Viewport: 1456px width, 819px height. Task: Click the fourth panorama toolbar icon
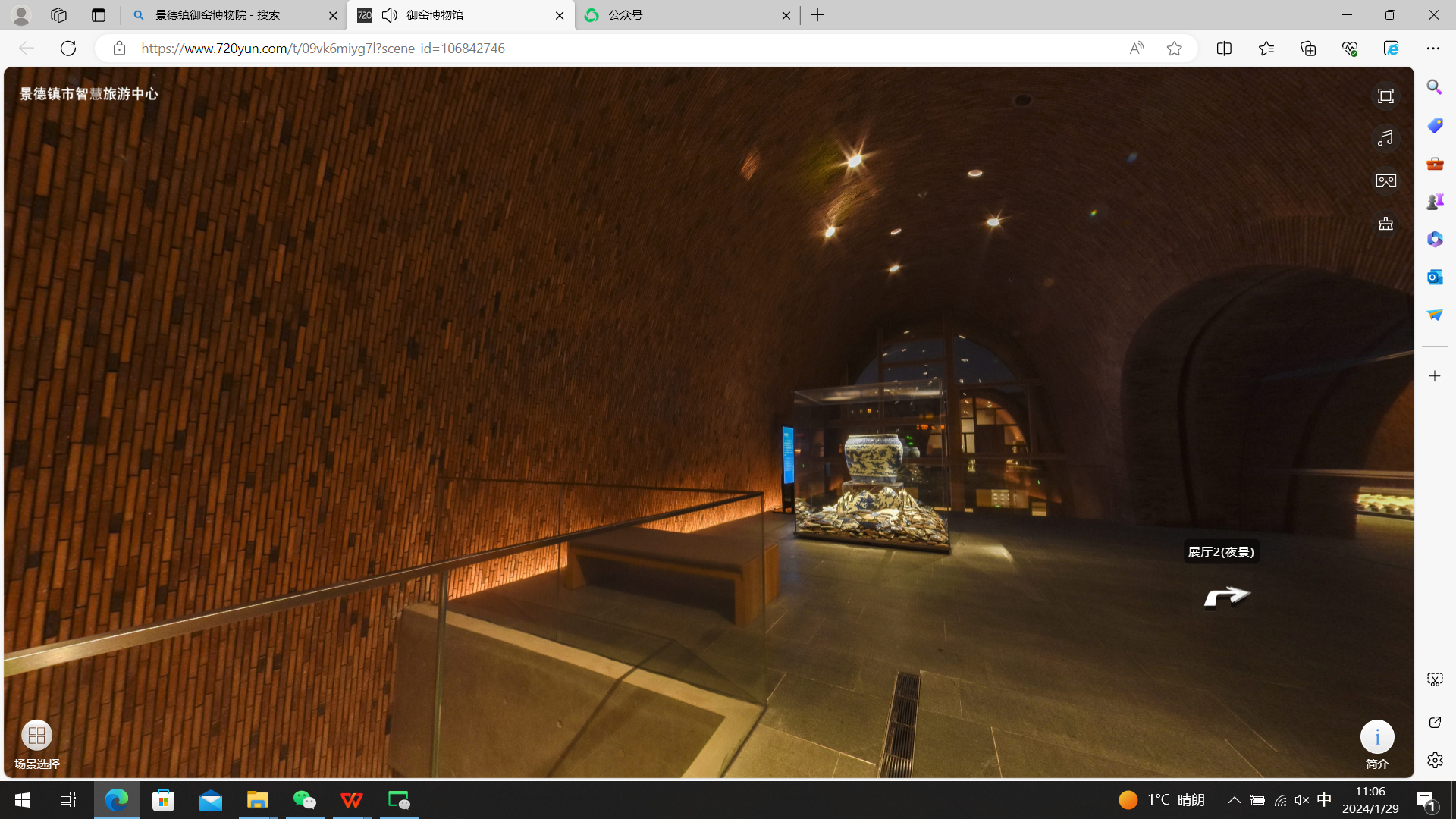[x=1385, y=224]
